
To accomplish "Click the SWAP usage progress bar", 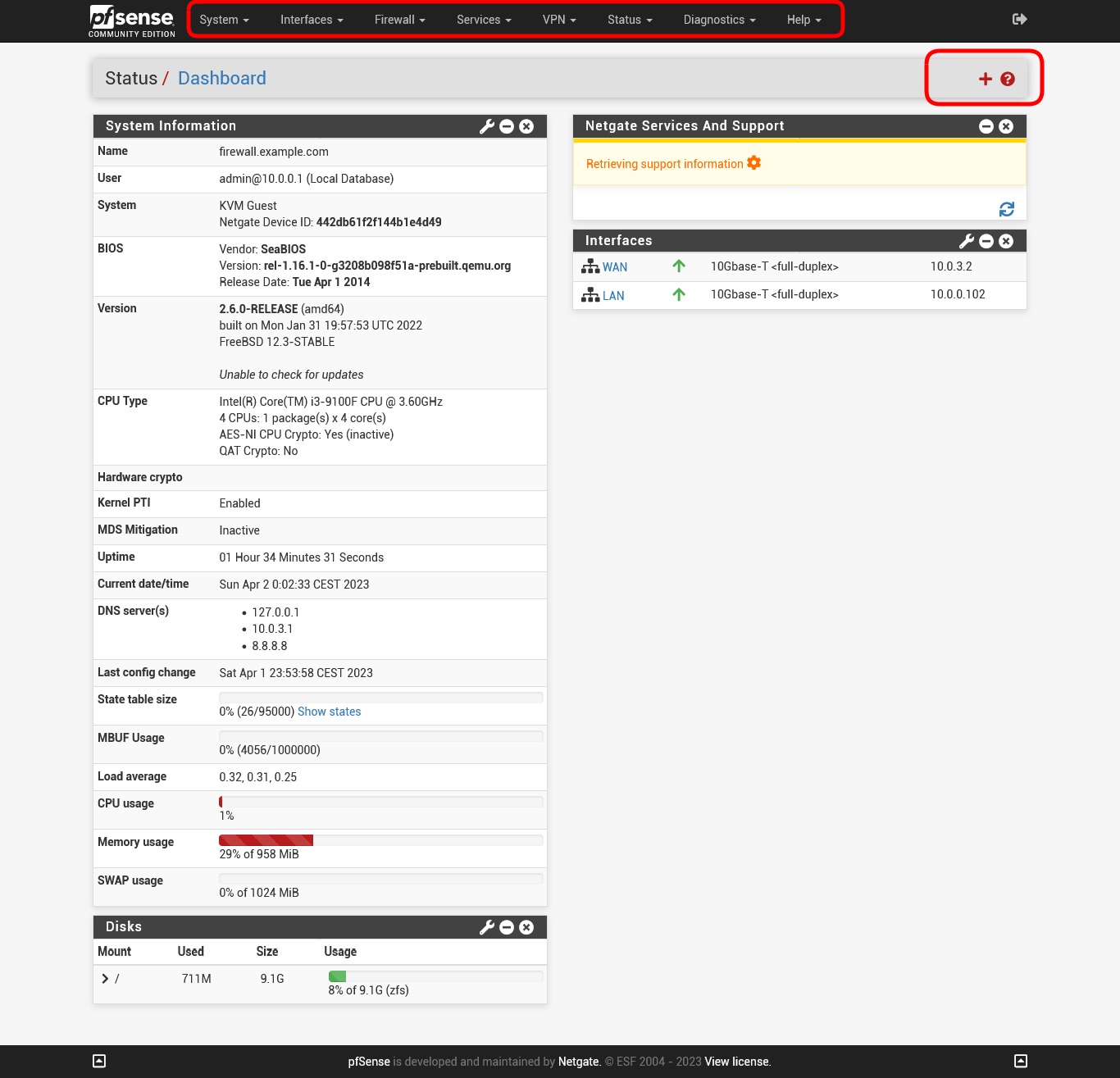I will point(380,879).
